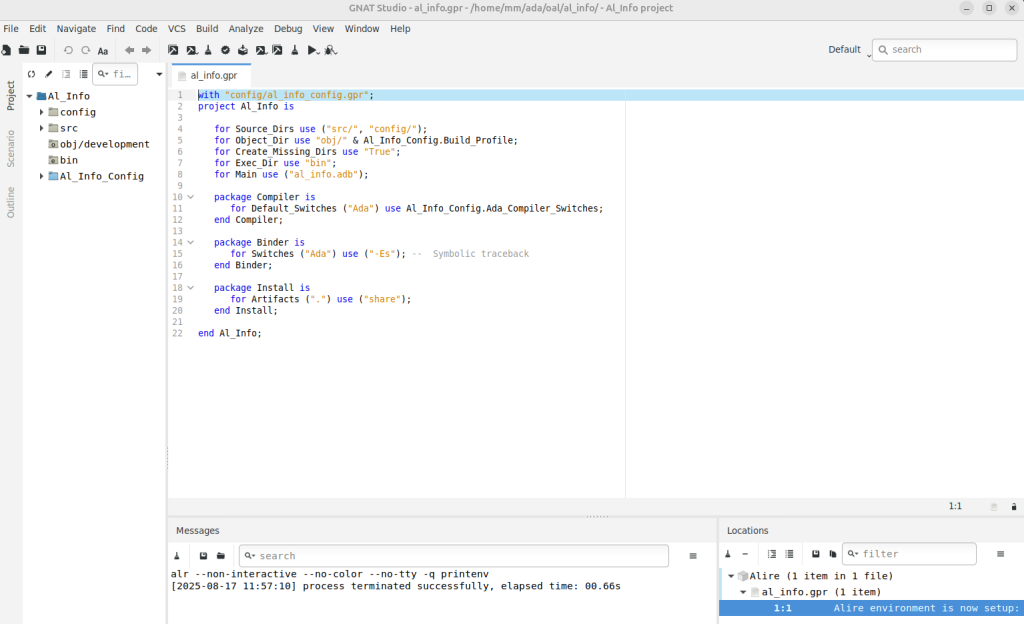Click the install box-with-arrow toolbar icon
This screenshot has width=1024, height=624.
pyautogui.click(x=243, y=50)
